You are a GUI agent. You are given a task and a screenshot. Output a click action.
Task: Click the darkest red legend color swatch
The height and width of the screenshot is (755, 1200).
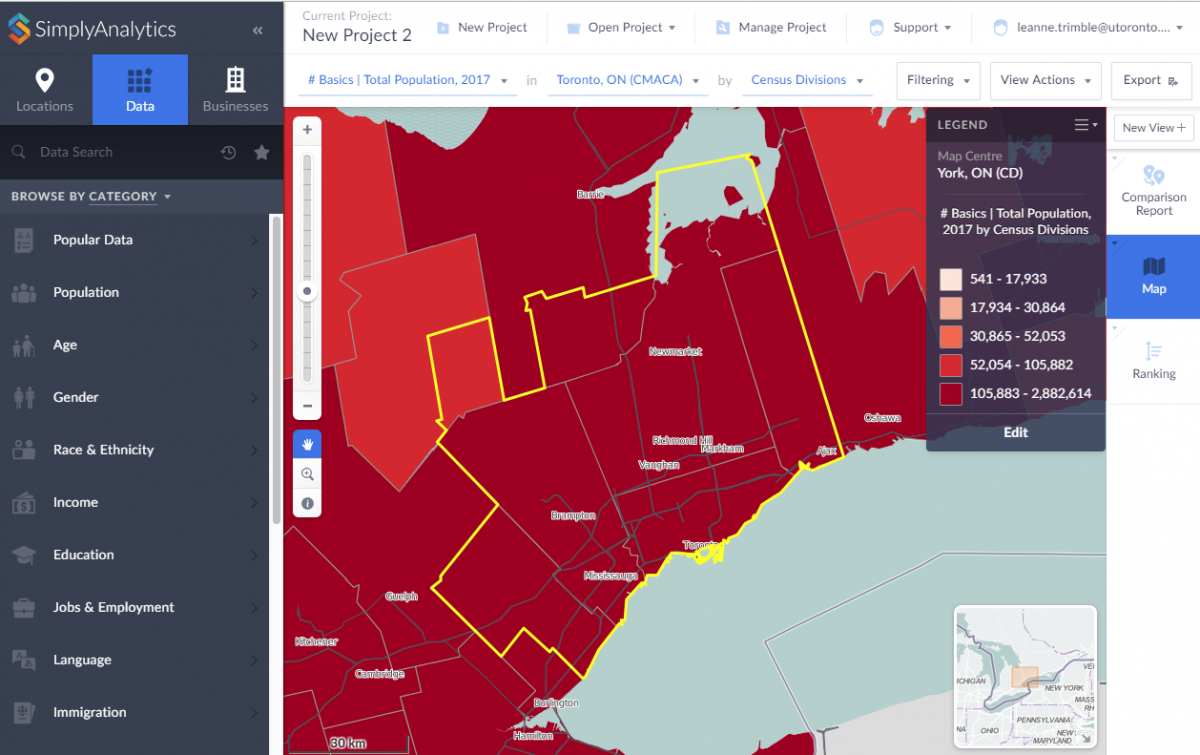pos(950,393)
